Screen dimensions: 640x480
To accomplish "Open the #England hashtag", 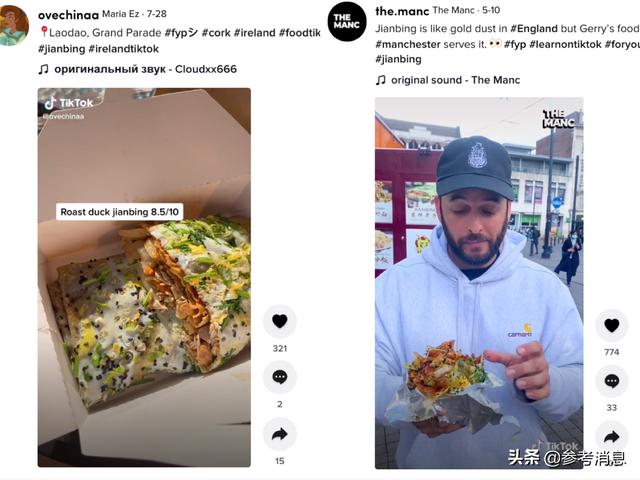I will (x=534, y=29).
